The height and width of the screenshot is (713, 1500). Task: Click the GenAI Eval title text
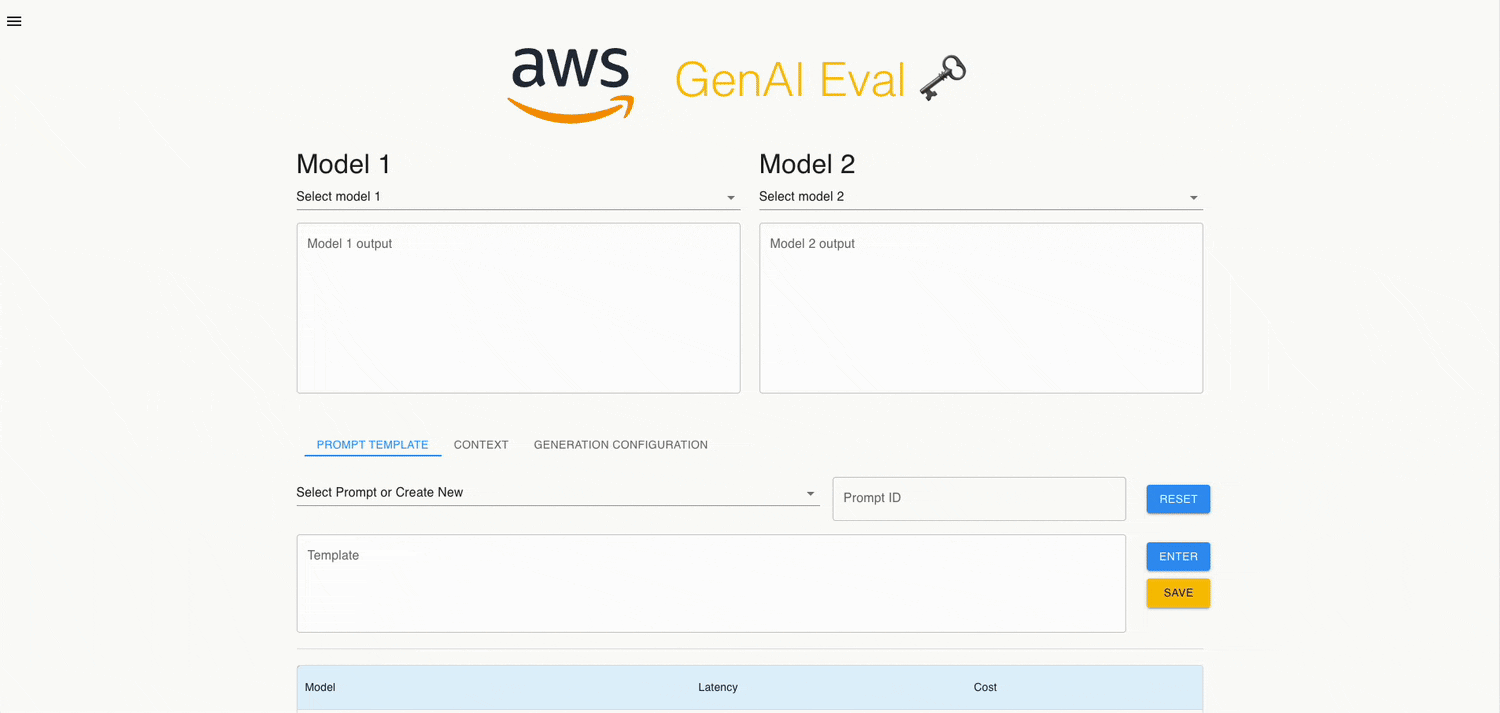790,80
